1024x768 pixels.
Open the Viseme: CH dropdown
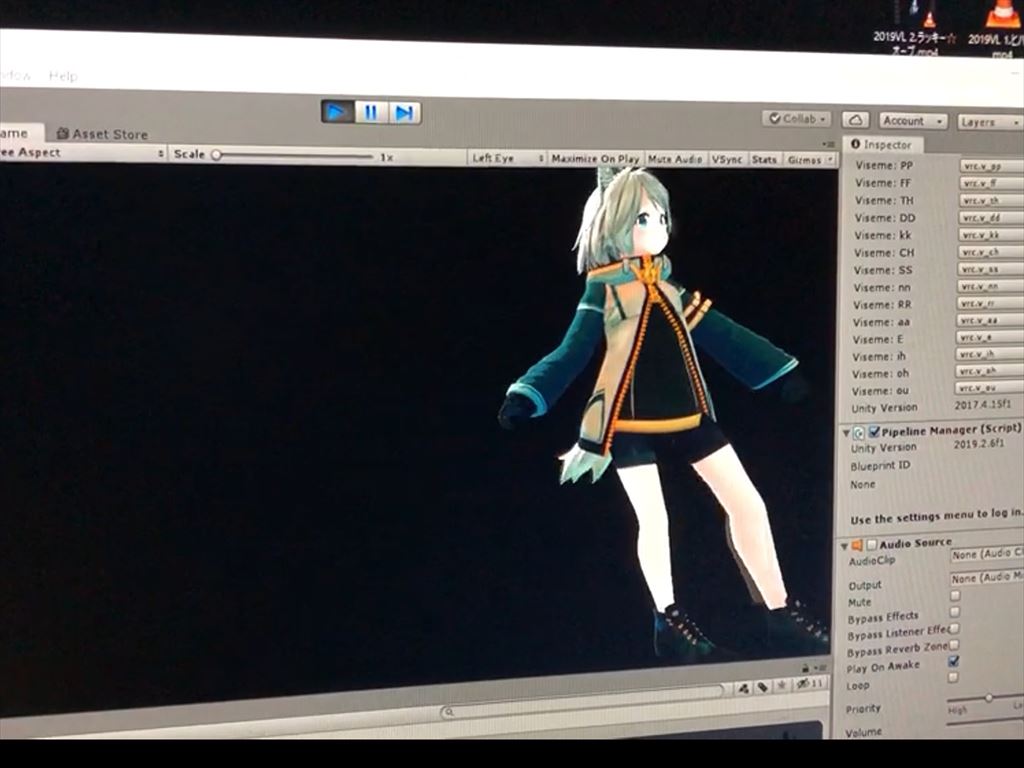(x=991, y=251)
